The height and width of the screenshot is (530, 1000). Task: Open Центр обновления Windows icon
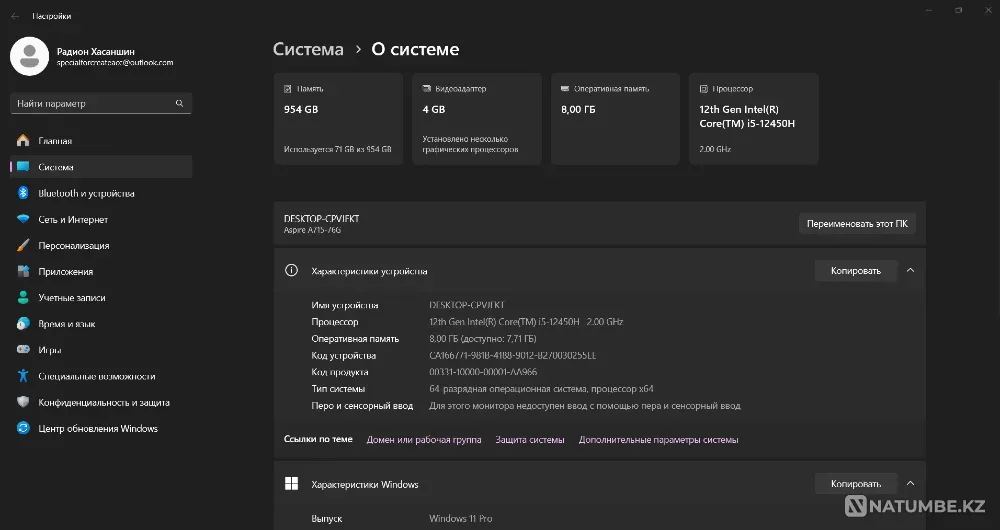click(x=23, y=428)
